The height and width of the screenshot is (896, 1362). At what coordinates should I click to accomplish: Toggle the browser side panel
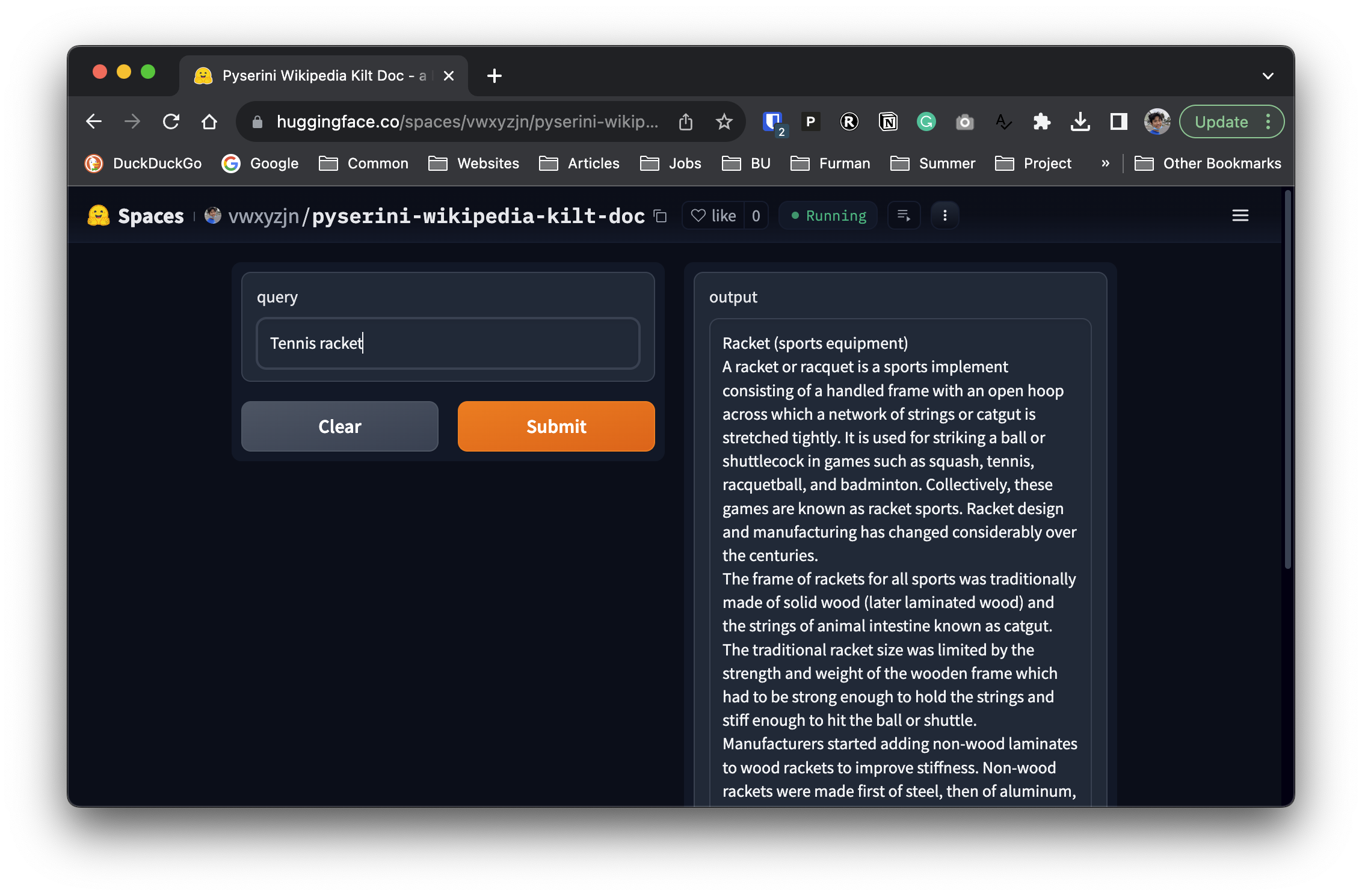(1119, 122)
